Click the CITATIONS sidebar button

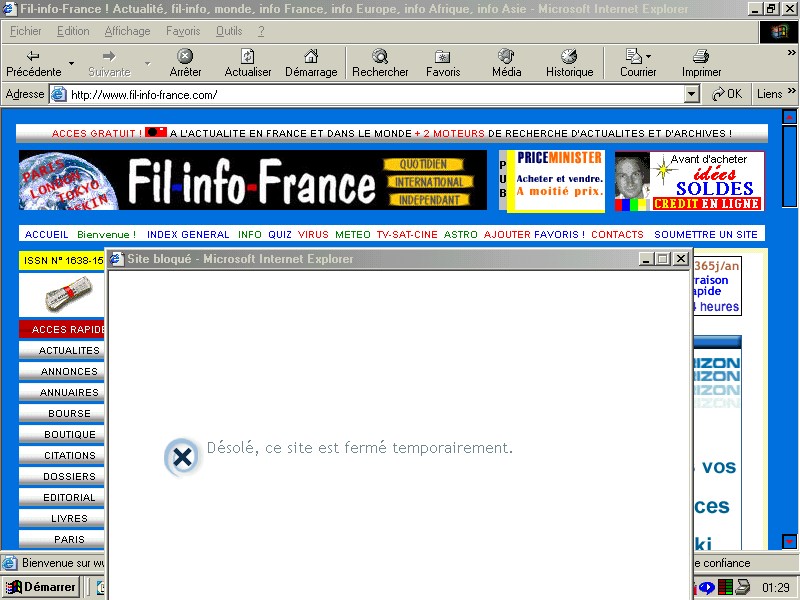[x=62, y=455]
